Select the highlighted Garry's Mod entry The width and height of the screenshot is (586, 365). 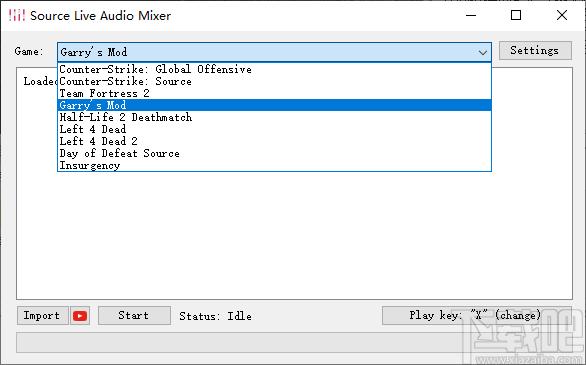[274, 105]
